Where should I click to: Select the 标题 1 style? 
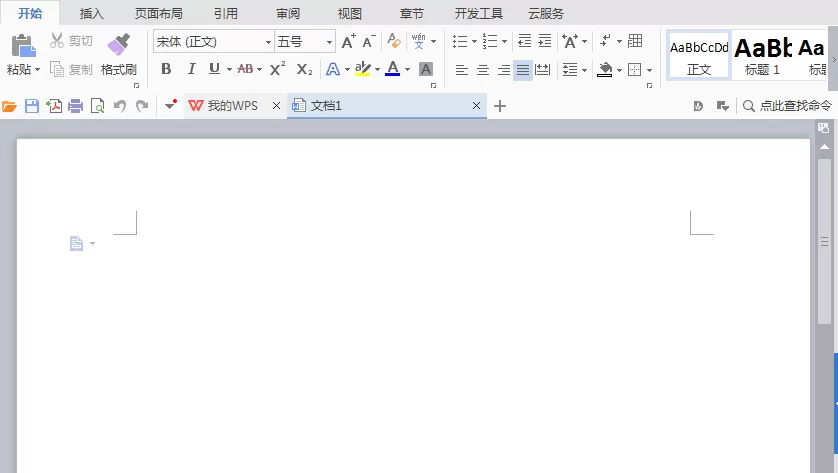(x=763, y=56)
